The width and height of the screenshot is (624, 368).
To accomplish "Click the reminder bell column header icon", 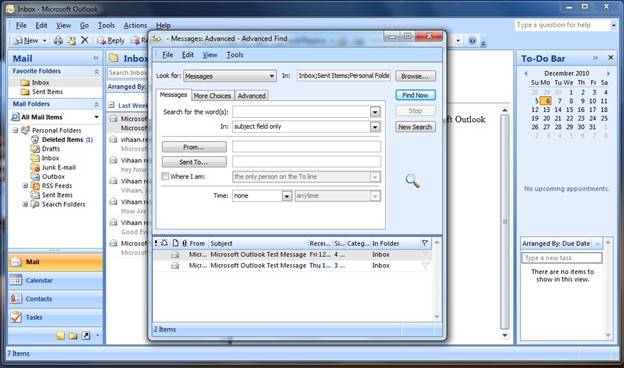I will pyautogui.click(x=164, y=243).
